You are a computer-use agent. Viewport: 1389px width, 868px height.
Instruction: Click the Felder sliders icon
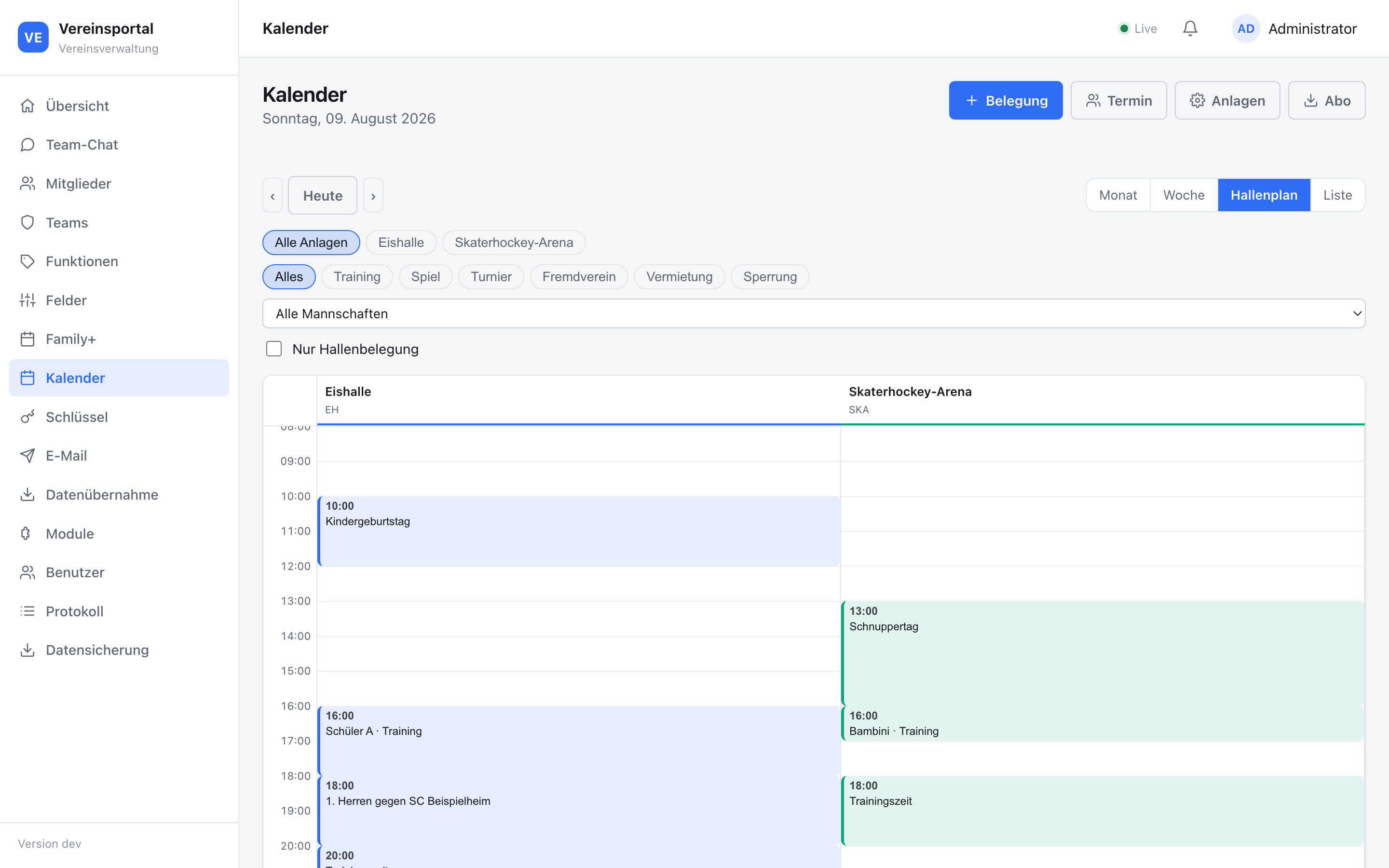[27, 300]
